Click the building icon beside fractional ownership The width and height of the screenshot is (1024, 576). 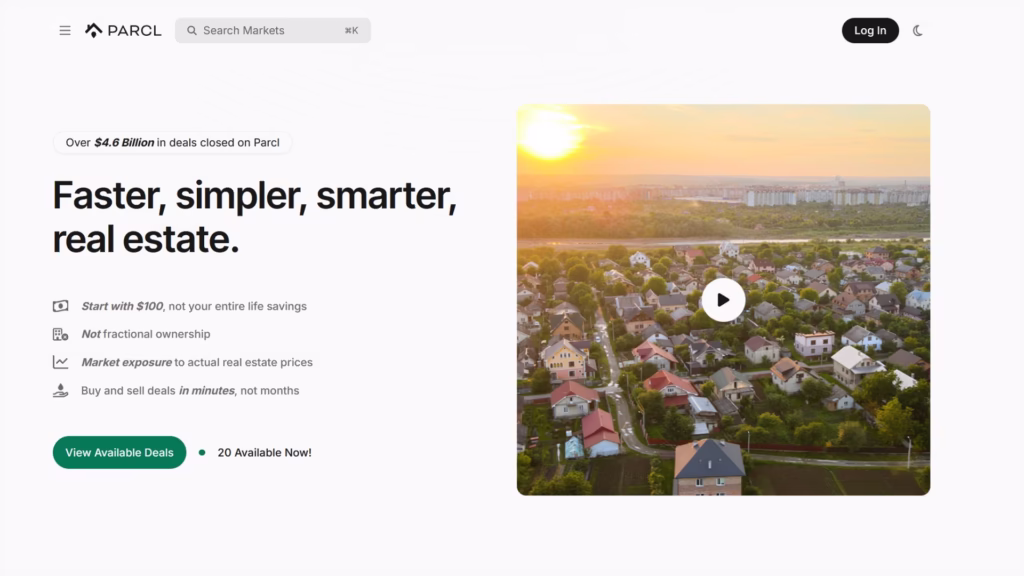(61, 335)
